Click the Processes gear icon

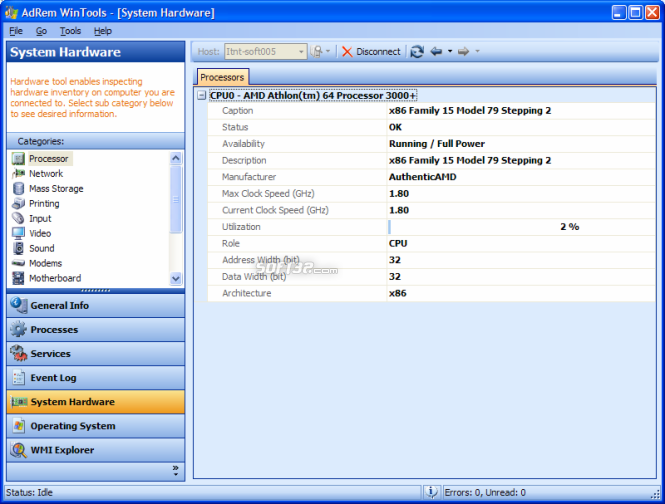(x=18, y=329)
